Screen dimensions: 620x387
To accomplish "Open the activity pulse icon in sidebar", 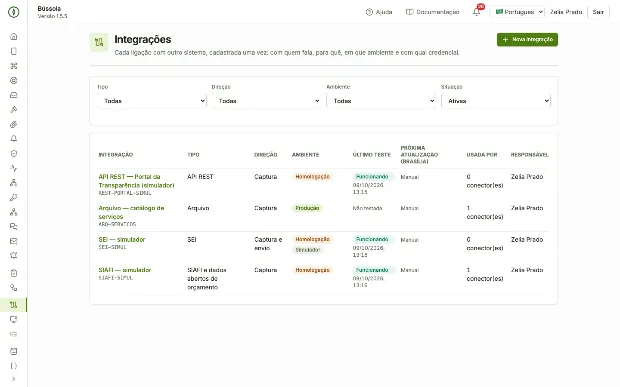I will click(x=13, y=168).
